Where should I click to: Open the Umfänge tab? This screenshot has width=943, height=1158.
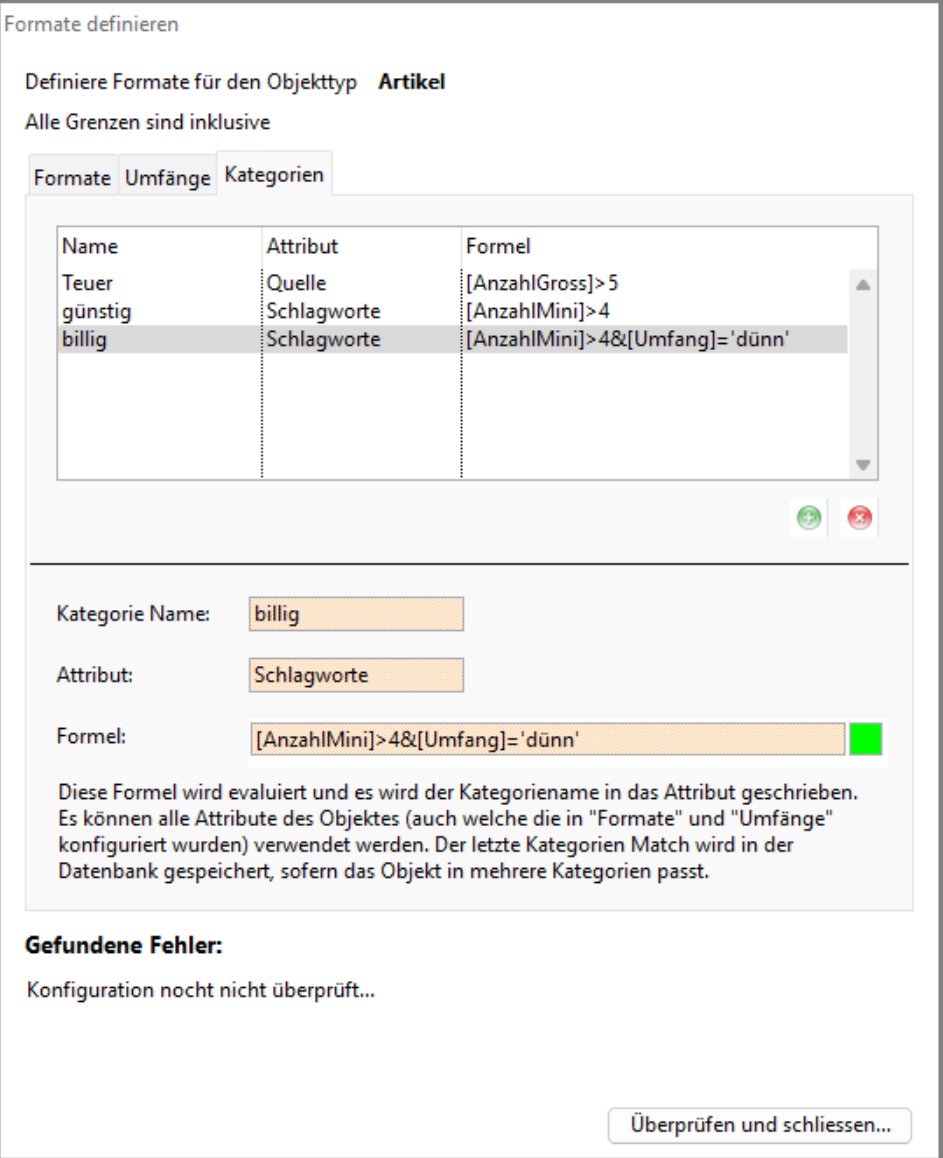(x=167, y=178)
